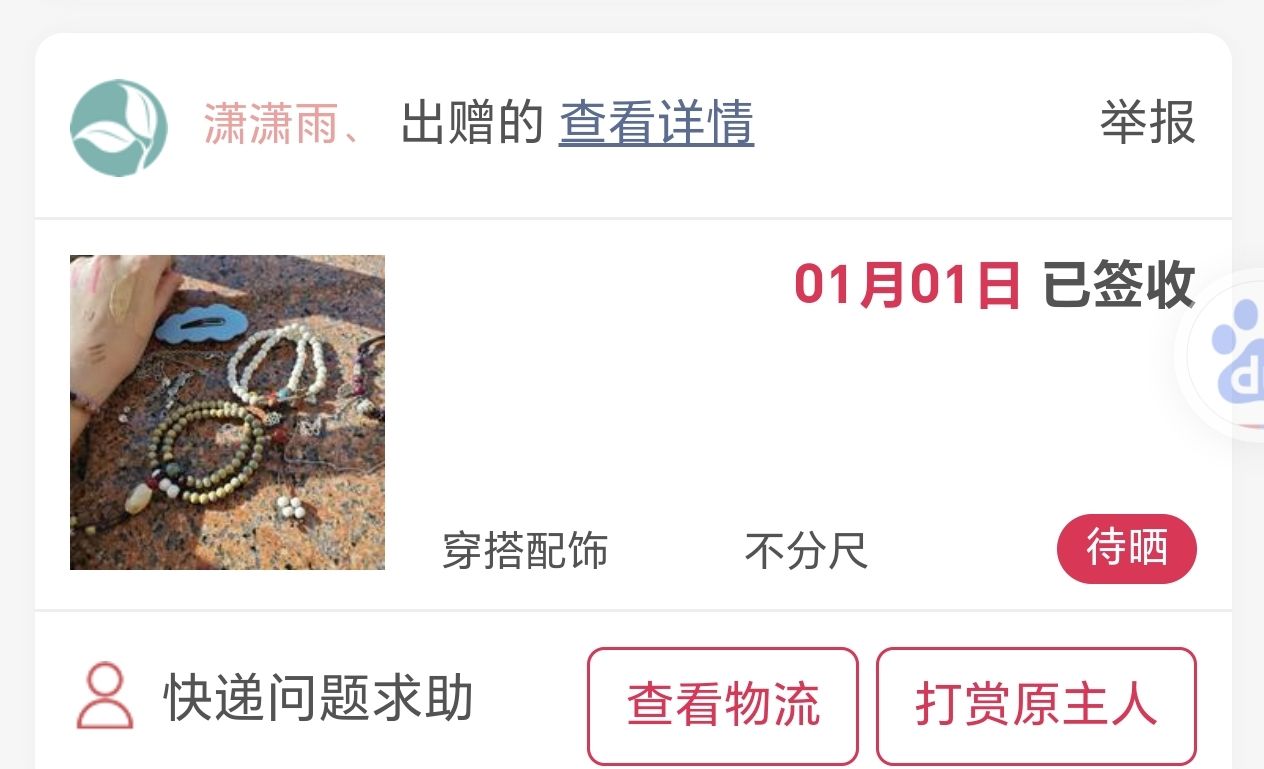The image size is (1264, 769).
Task: Open the bracelet jewelry product thumbnail
Action: tap(227, 412)
